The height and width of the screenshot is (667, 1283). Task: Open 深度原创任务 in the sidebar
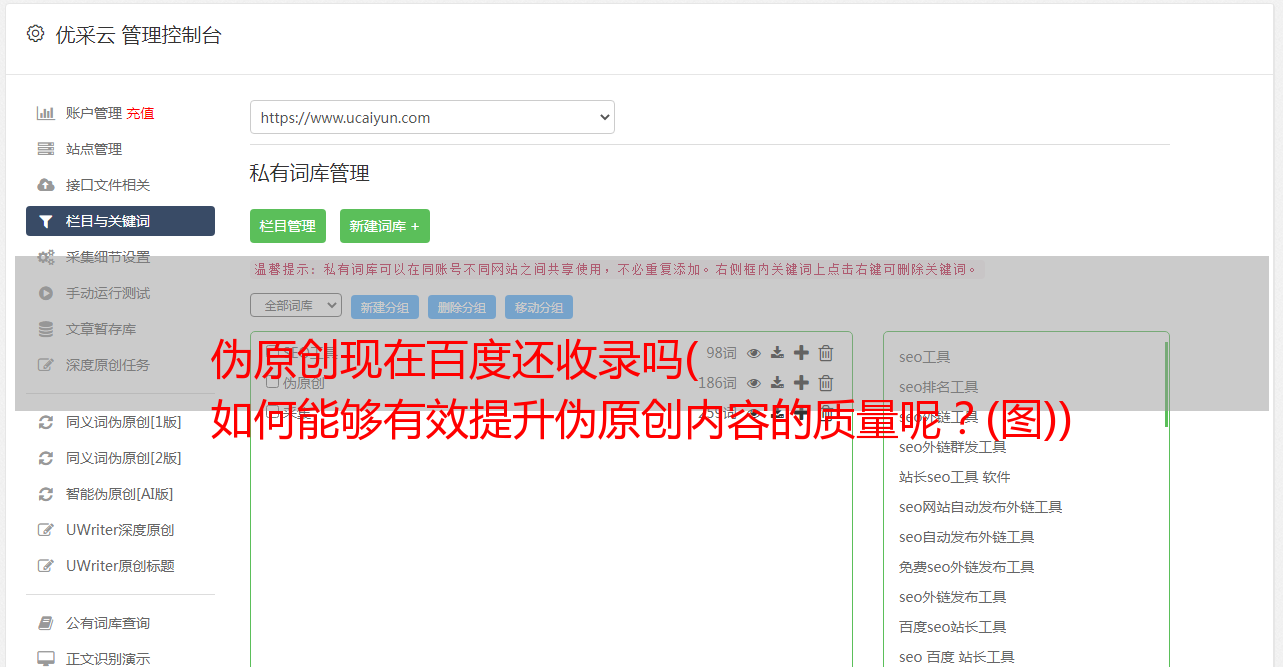click(108, 365)
